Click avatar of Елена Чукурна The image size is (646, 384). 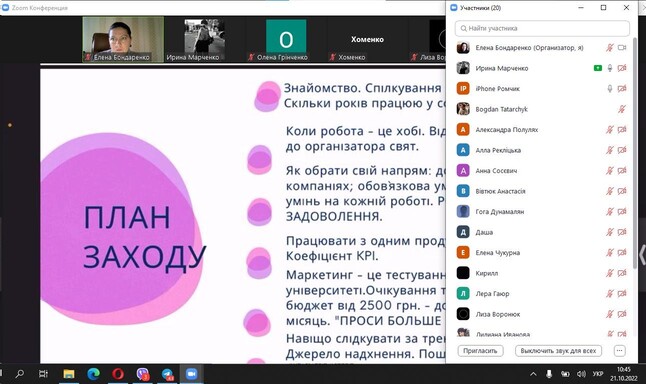click(463, 253)
